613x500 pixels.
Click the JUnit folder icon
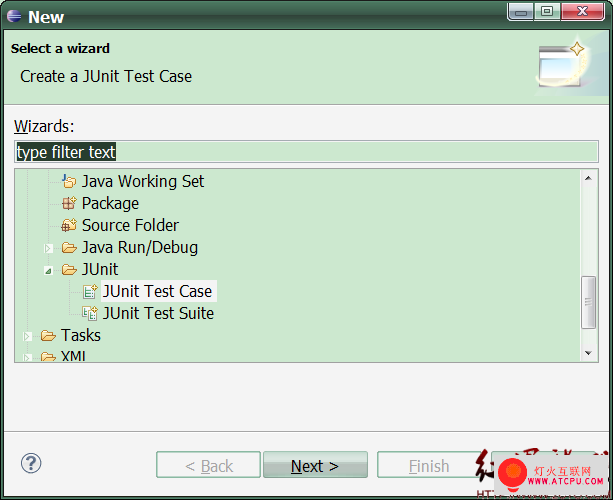tap(69, 269)
